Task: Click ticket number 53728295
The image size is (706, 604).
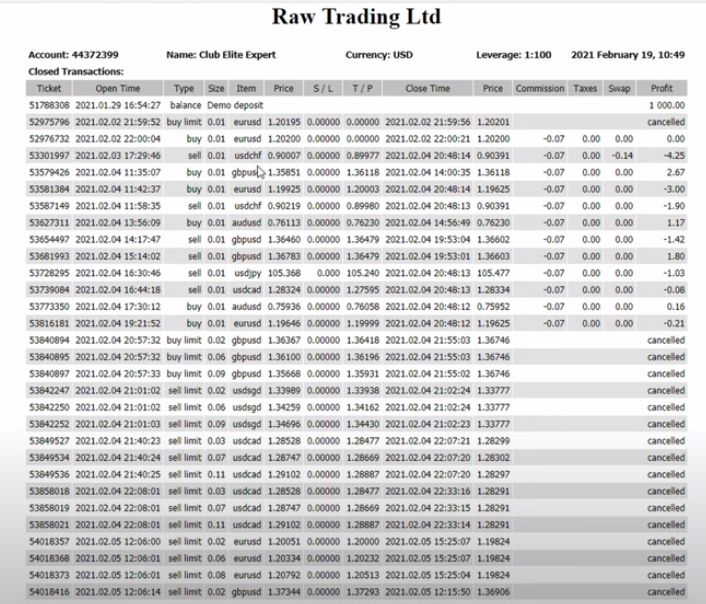Action: tap(50, 273)
